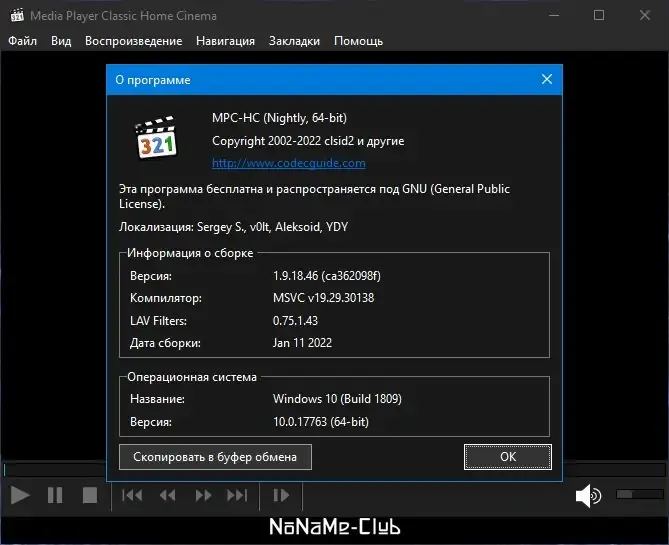
Task: Click the MPC-HC (Nightly, 64-bit) title text
Action: (x=279, y=118)
